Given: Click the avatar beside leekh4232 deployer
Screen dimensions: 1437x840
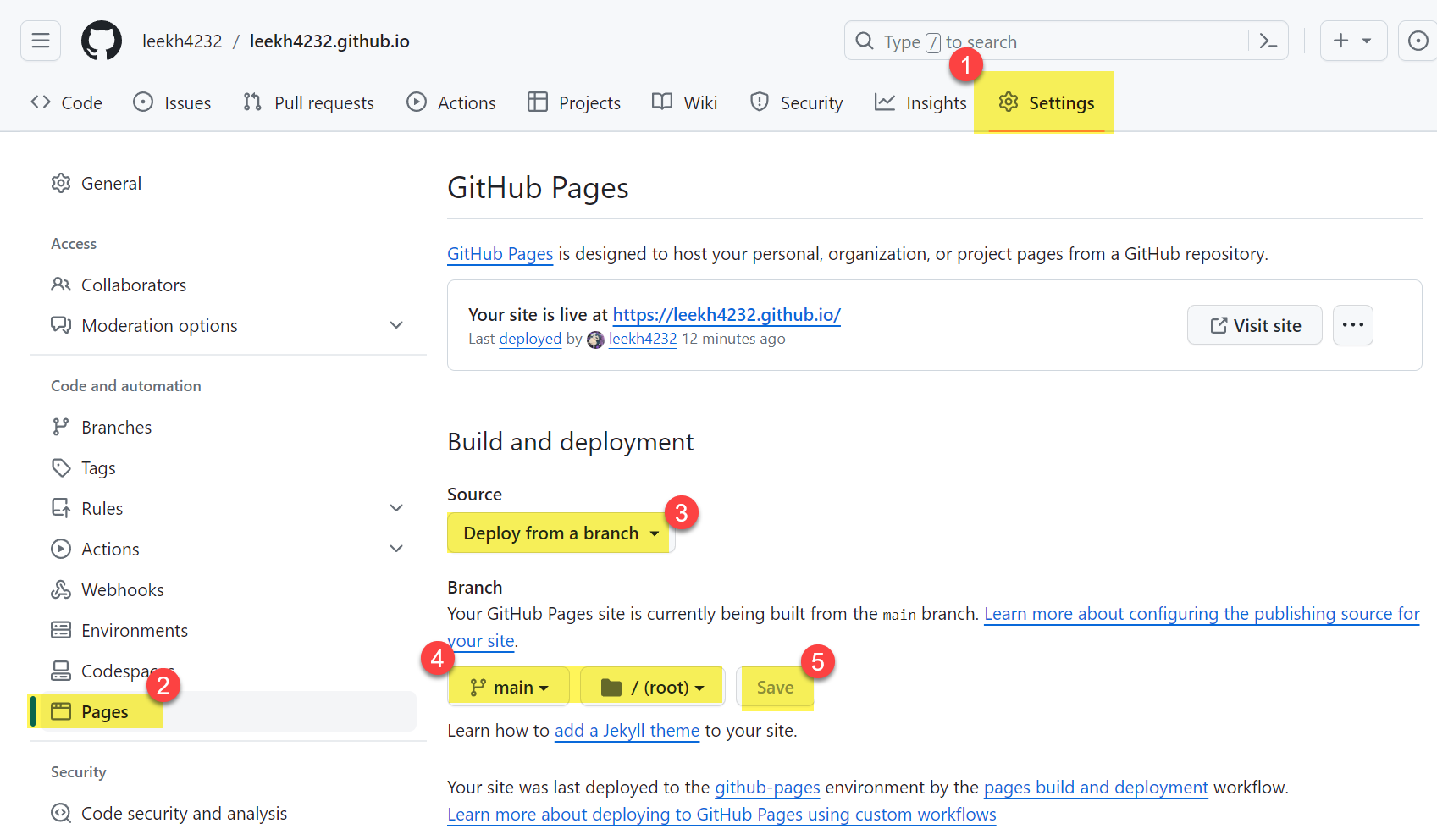Looking at the screenshot, I should (x=595, y=340).
